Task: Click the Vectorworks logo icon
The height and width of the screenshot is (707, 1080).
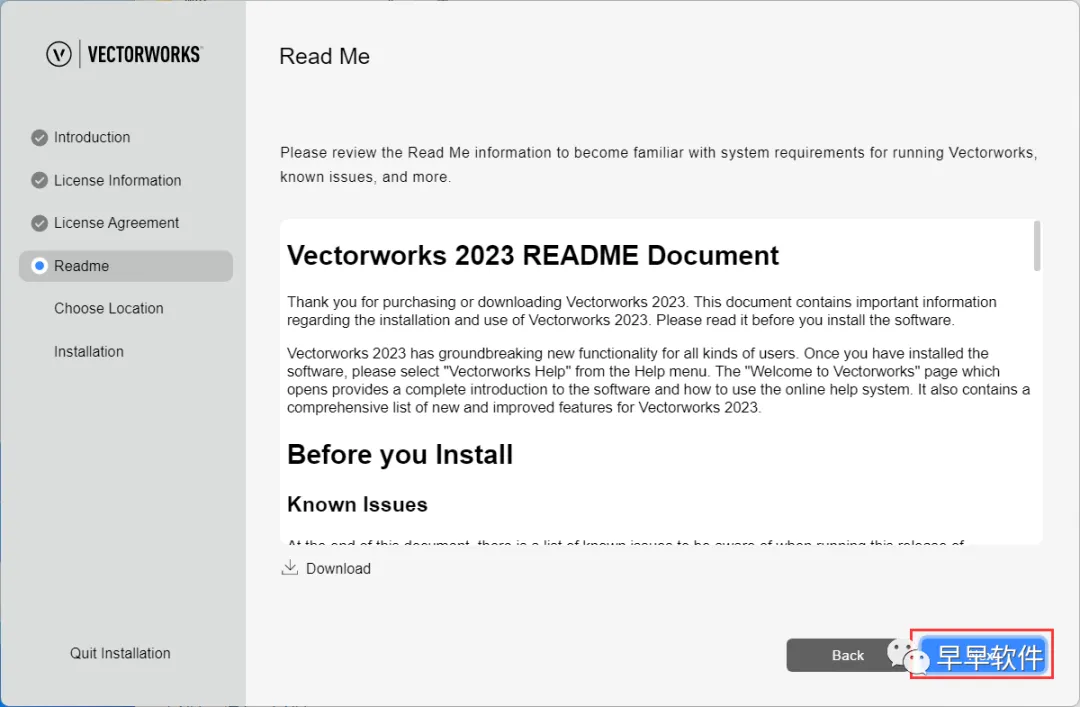Action: (x=59, y=54)
